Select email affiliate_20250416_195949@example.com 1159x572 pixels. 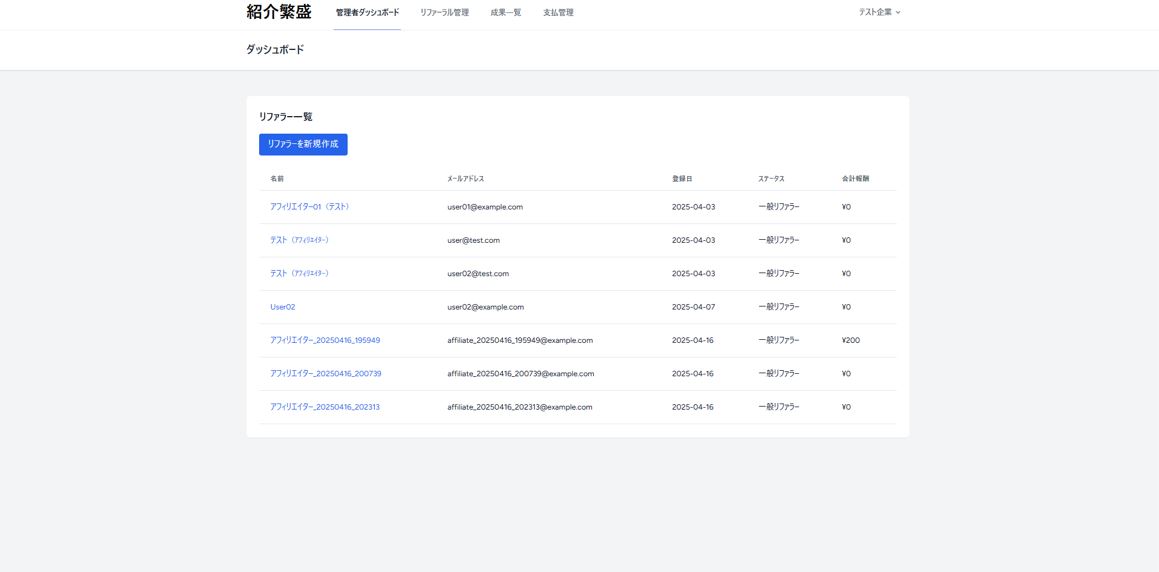(x=520, y=341)
